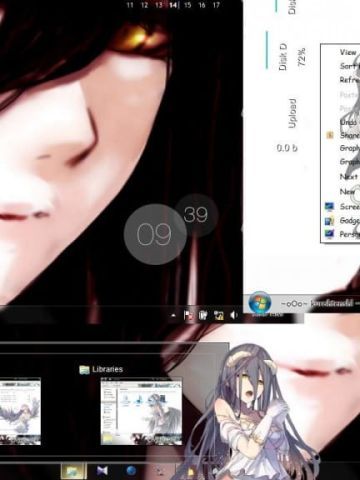Open Windows Explorer from the taskbar
The image size is (360, 480).
point(74,471)
